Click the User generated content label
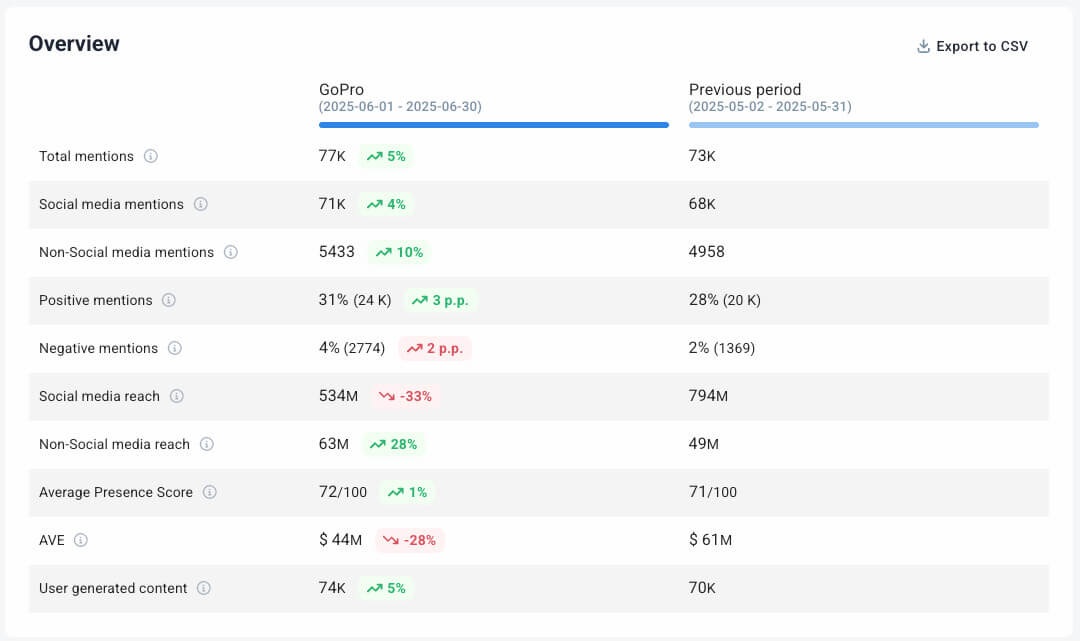The image size is (1080, 641). (113, 588)
